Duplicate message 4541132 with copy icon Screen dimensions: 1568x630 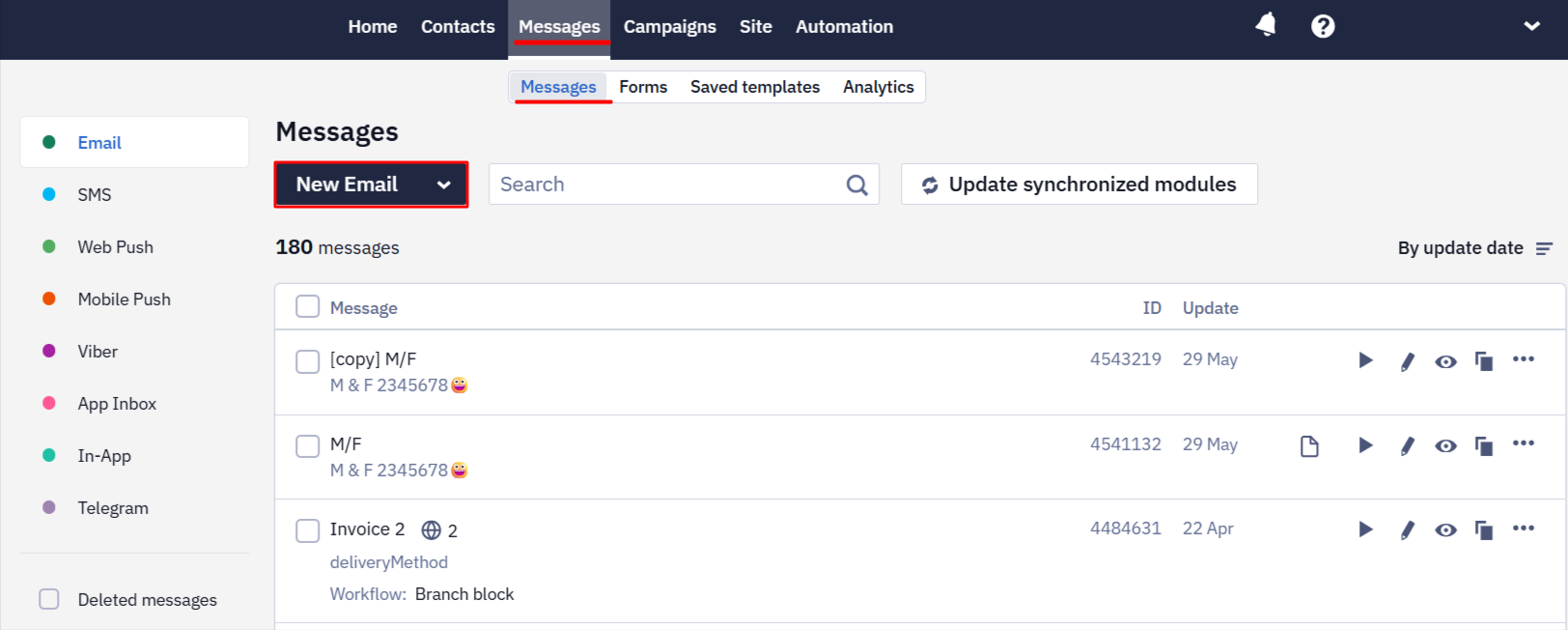click(x=1484, y=446)
